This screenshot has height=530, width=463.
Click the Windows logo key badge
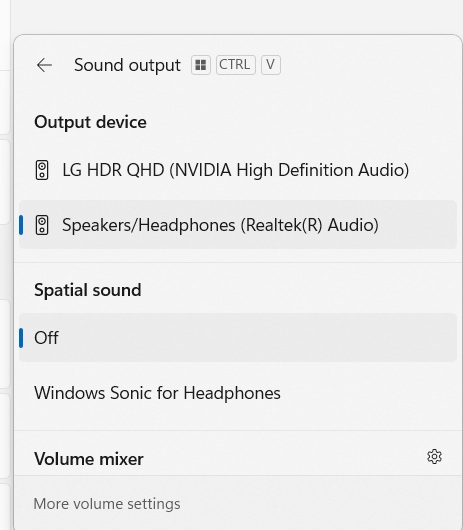201,65
